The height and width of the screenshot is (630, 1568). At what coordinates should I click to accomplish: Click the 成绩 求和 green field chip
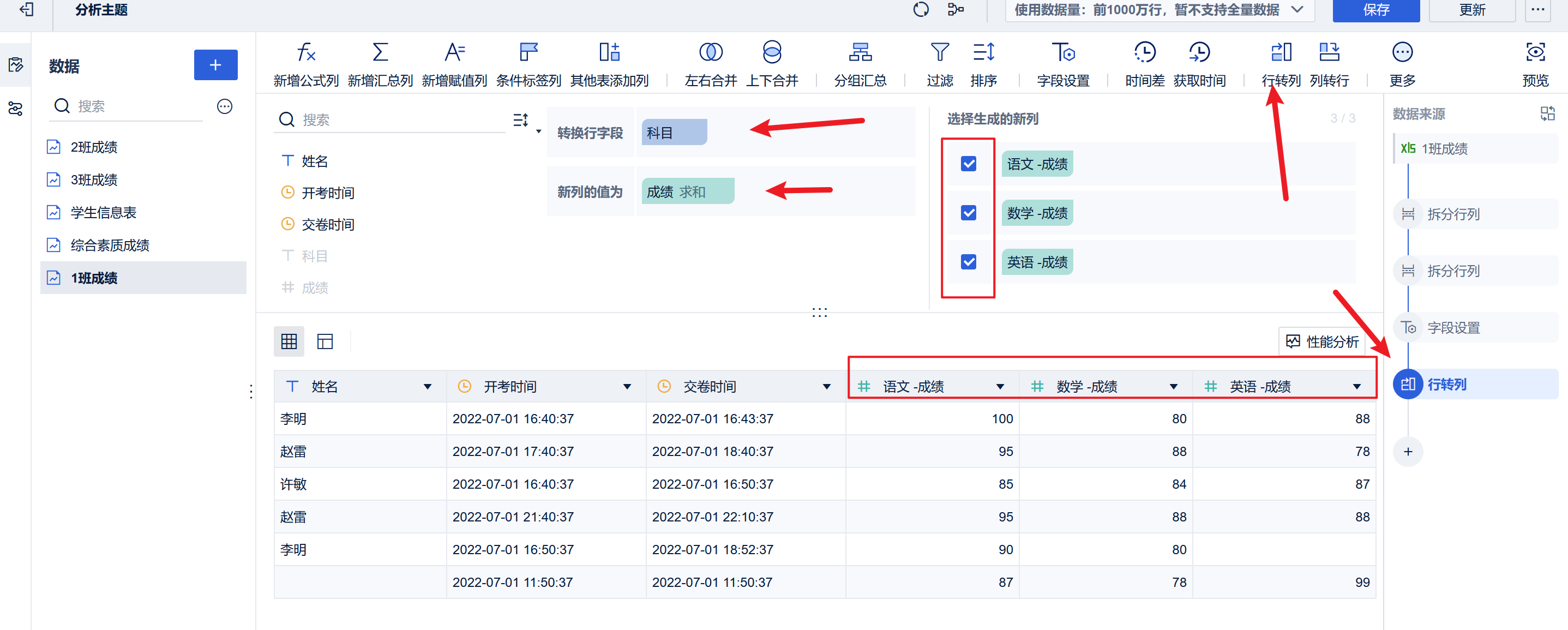[x=687, y=192]
